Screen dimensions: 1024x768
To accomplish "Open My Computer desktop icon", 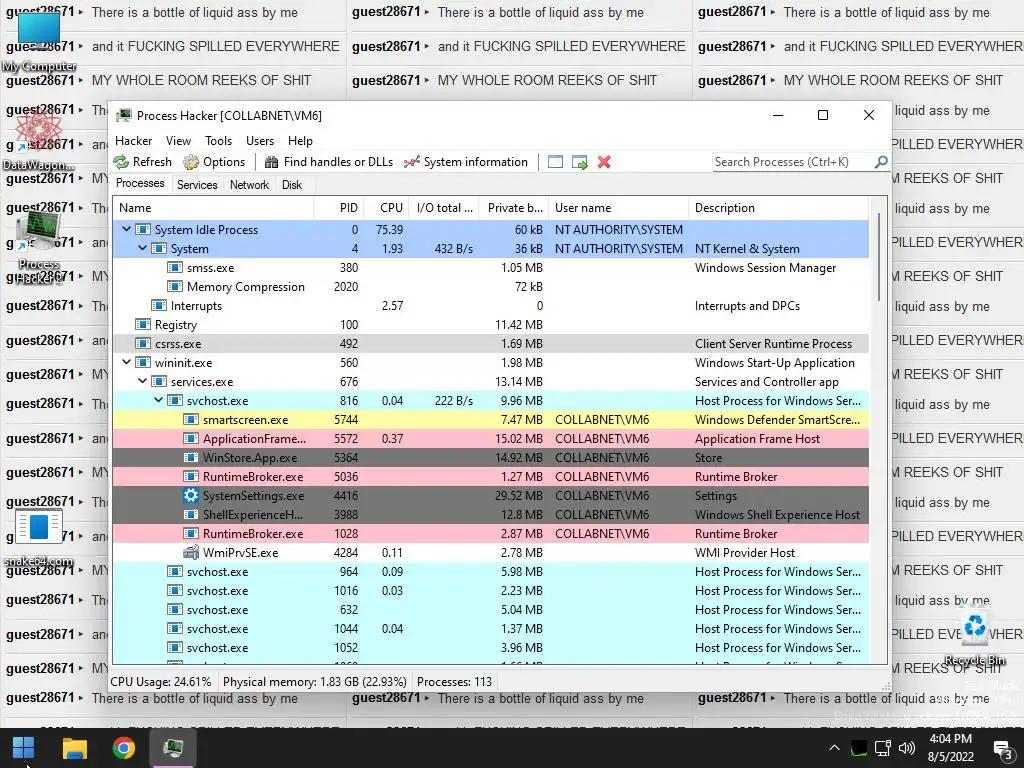I will (x=39, y=42).
